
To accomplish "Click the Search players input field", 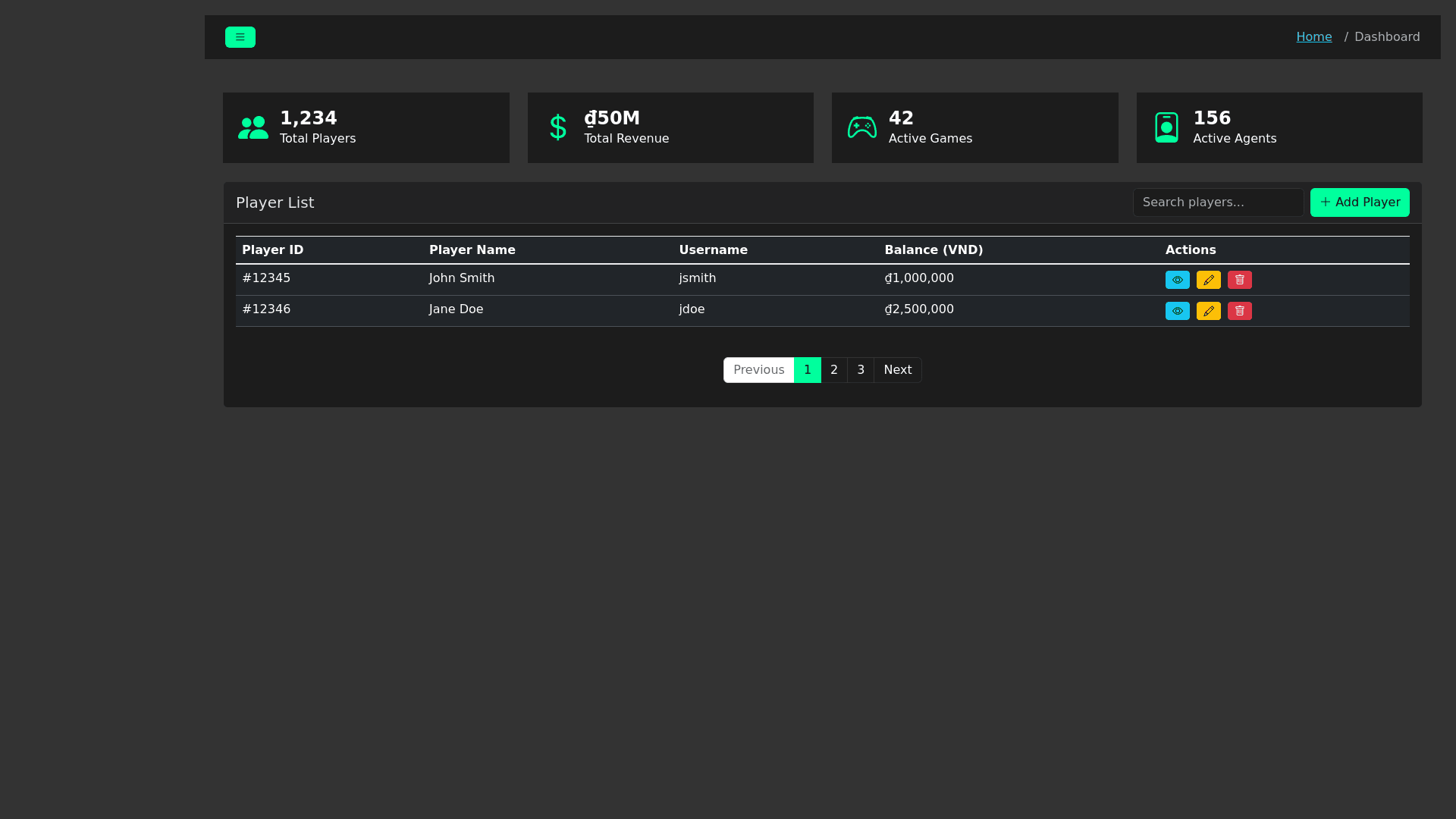I will point(1218,202).
